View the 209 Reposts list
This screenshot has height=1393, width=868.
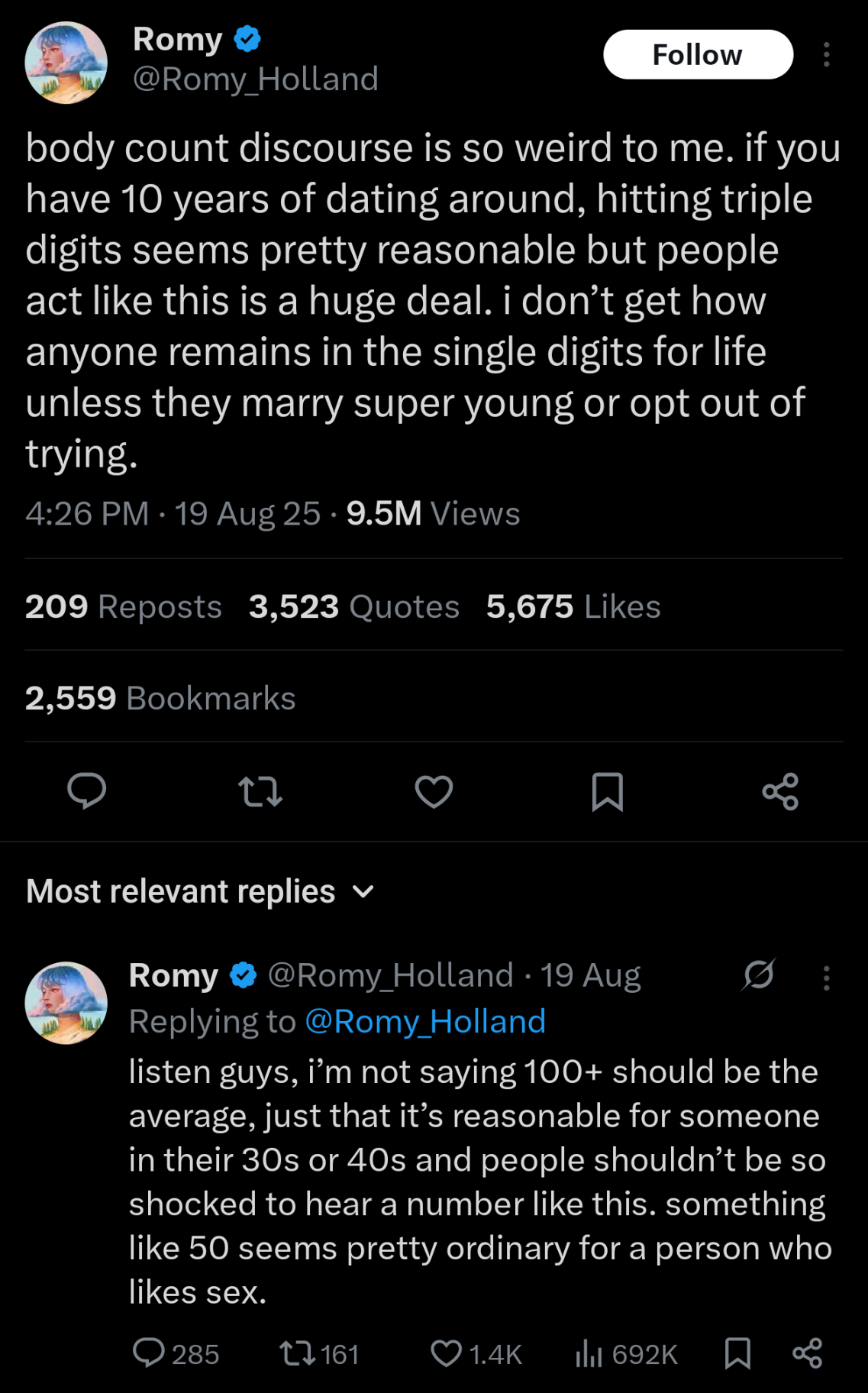click(124, 607)
